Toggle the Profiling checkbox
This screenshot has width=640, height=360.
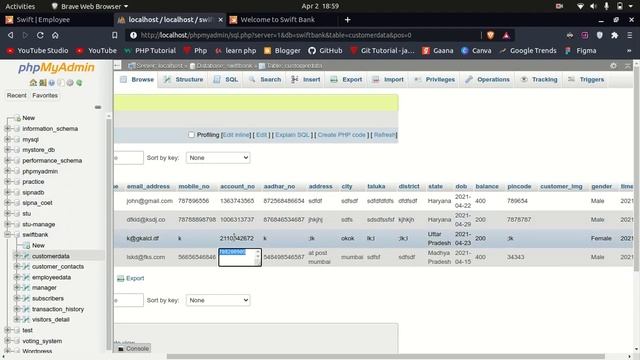click(191, 135)
